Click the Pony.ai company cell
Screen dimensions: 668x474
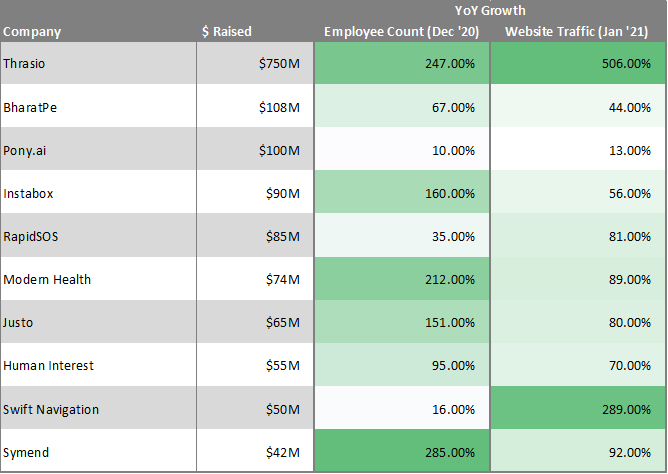[x=98, y=149]
